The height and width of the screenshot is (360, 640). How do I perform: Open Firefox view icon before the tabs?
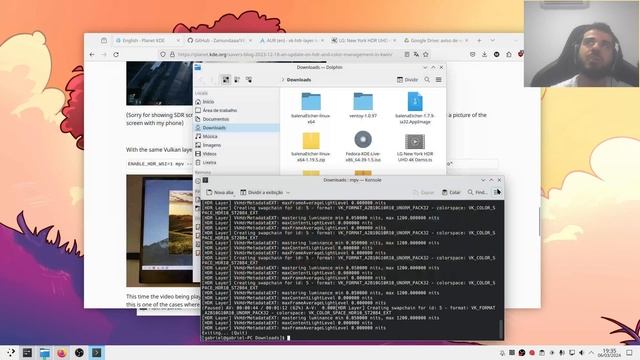click(x=104, y=40)
